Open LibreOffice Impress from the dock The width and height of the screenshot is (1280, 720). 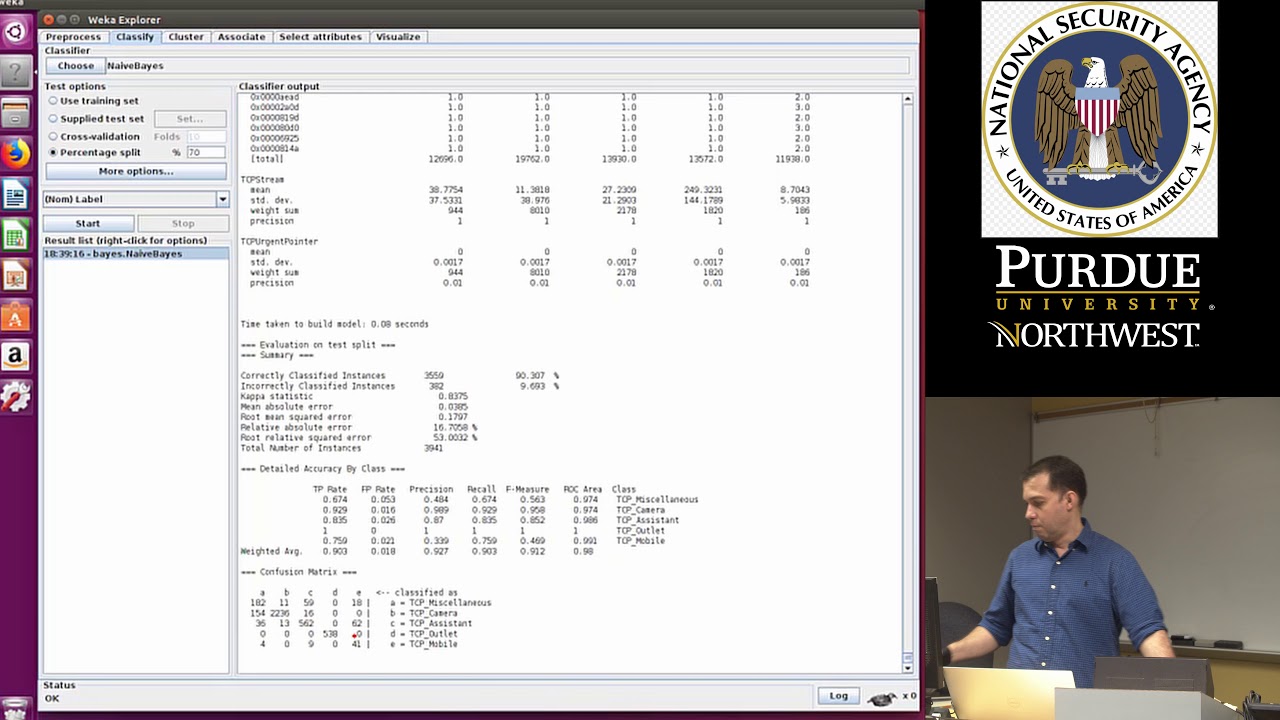tap(15, 275)
